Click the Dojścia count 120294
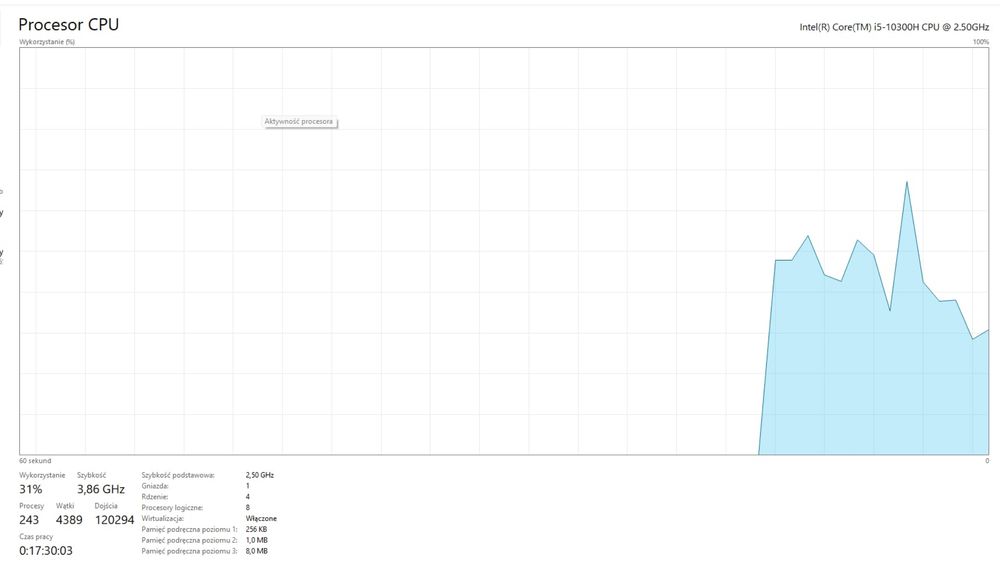 [114, 520]
